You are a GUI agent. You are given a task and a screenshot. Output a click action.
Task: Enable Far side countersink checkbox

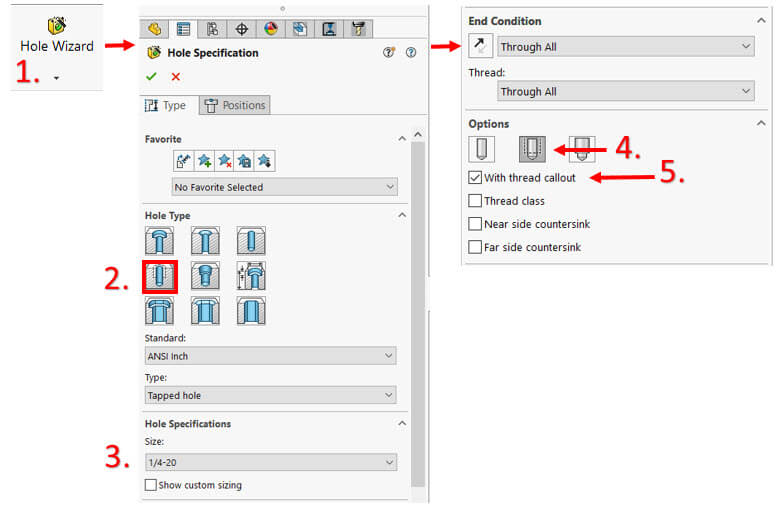click(x=475, y=247)
